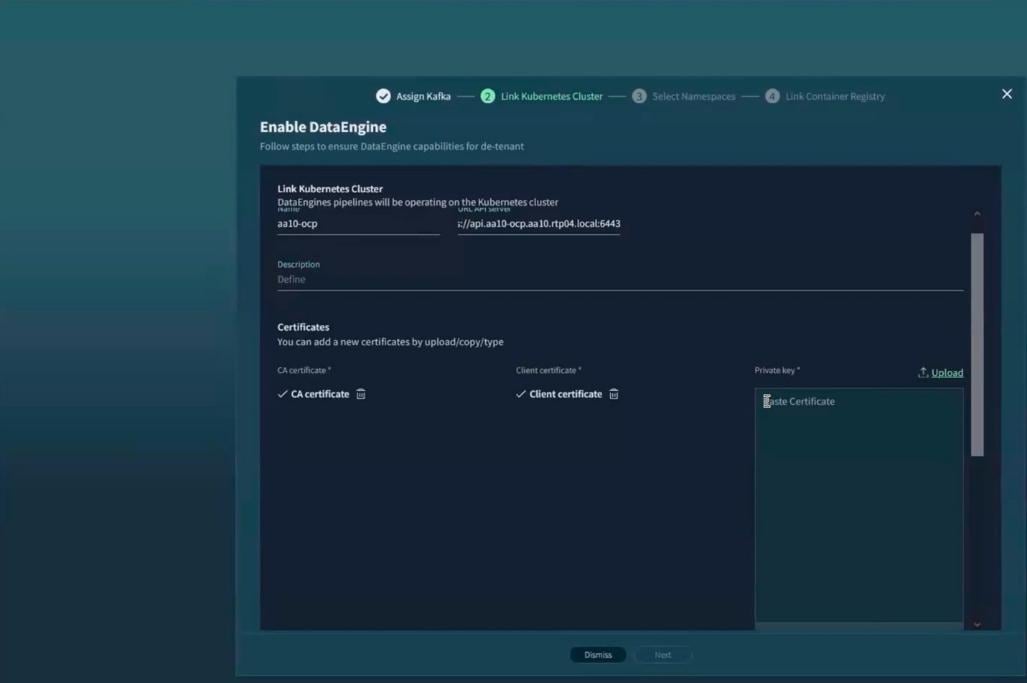Screen dimensions: 1027x683
Task: Click the scrollbar down arrow in form panel
Action: point(977,625)
